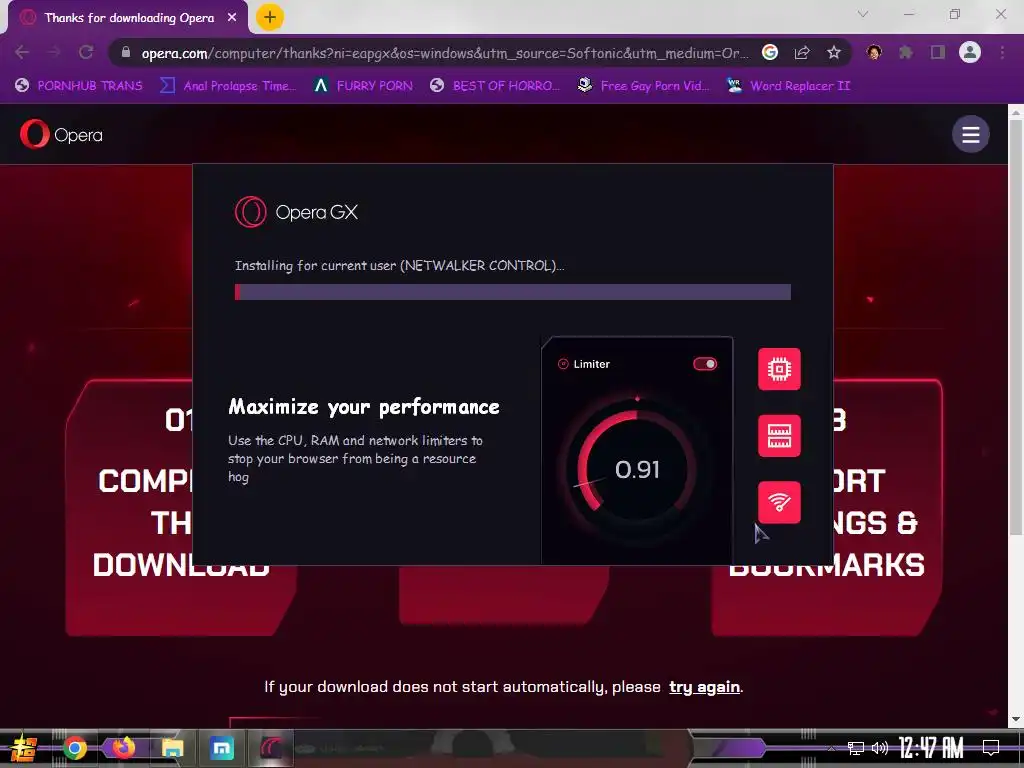1024x768 pixels.
Task: Open the notification center icon
Action: click(991, 748)
